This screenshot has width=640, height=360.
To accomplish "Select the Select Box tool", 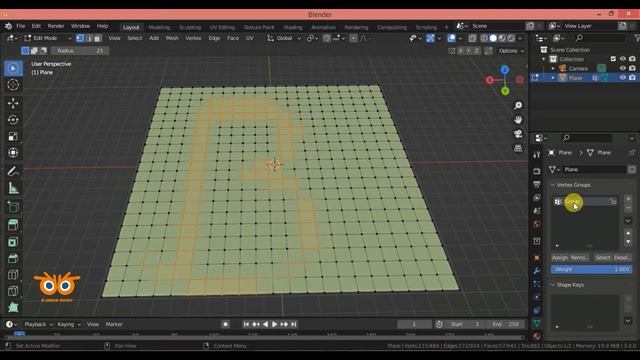I will tap(13, 68).
